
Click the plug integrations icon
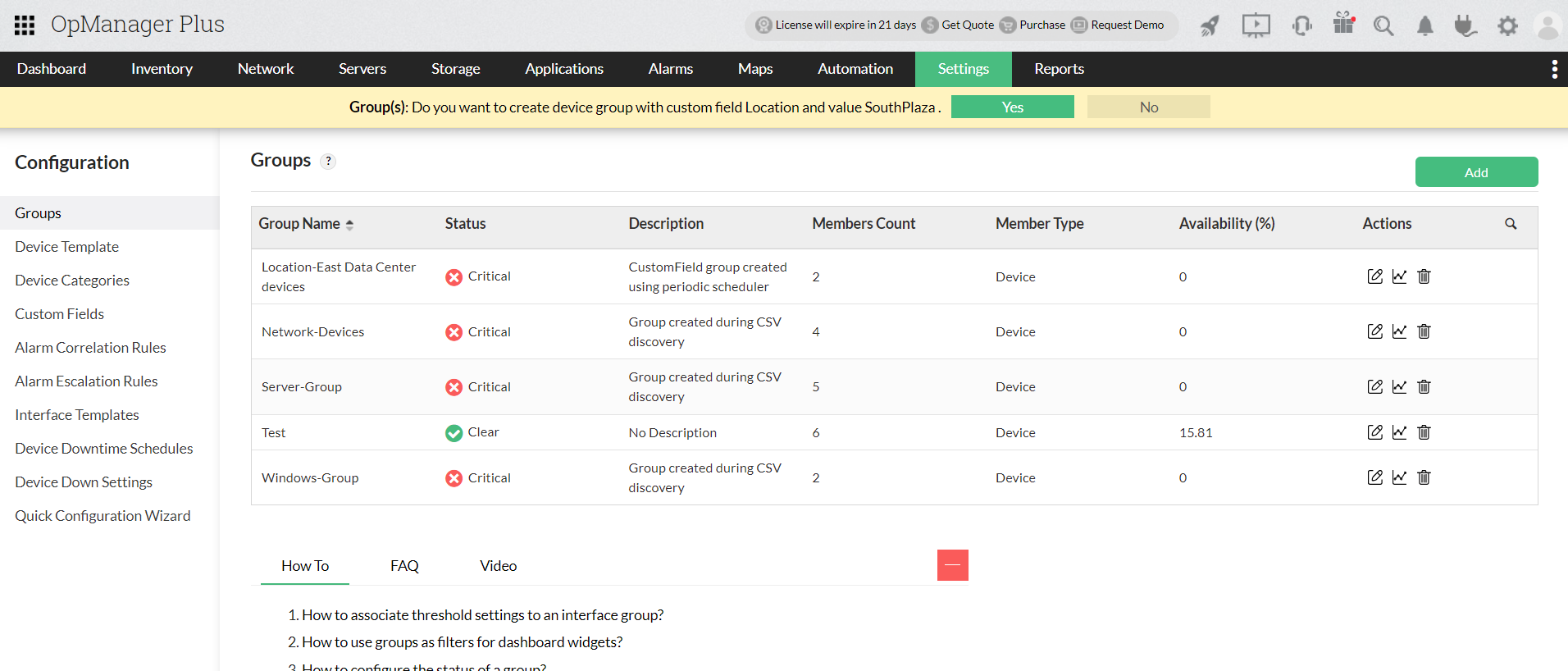[1465, 26]
